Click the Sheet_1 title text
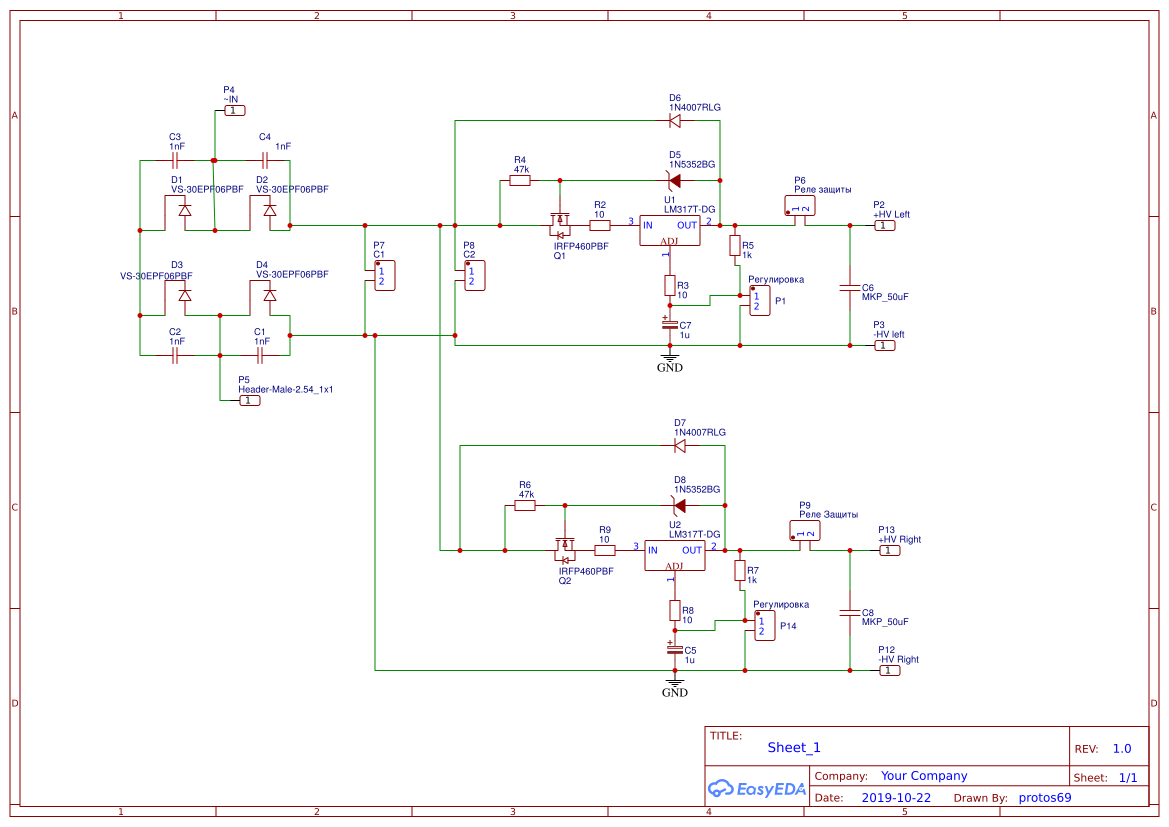1169x827 pixels. click(794, 747)
